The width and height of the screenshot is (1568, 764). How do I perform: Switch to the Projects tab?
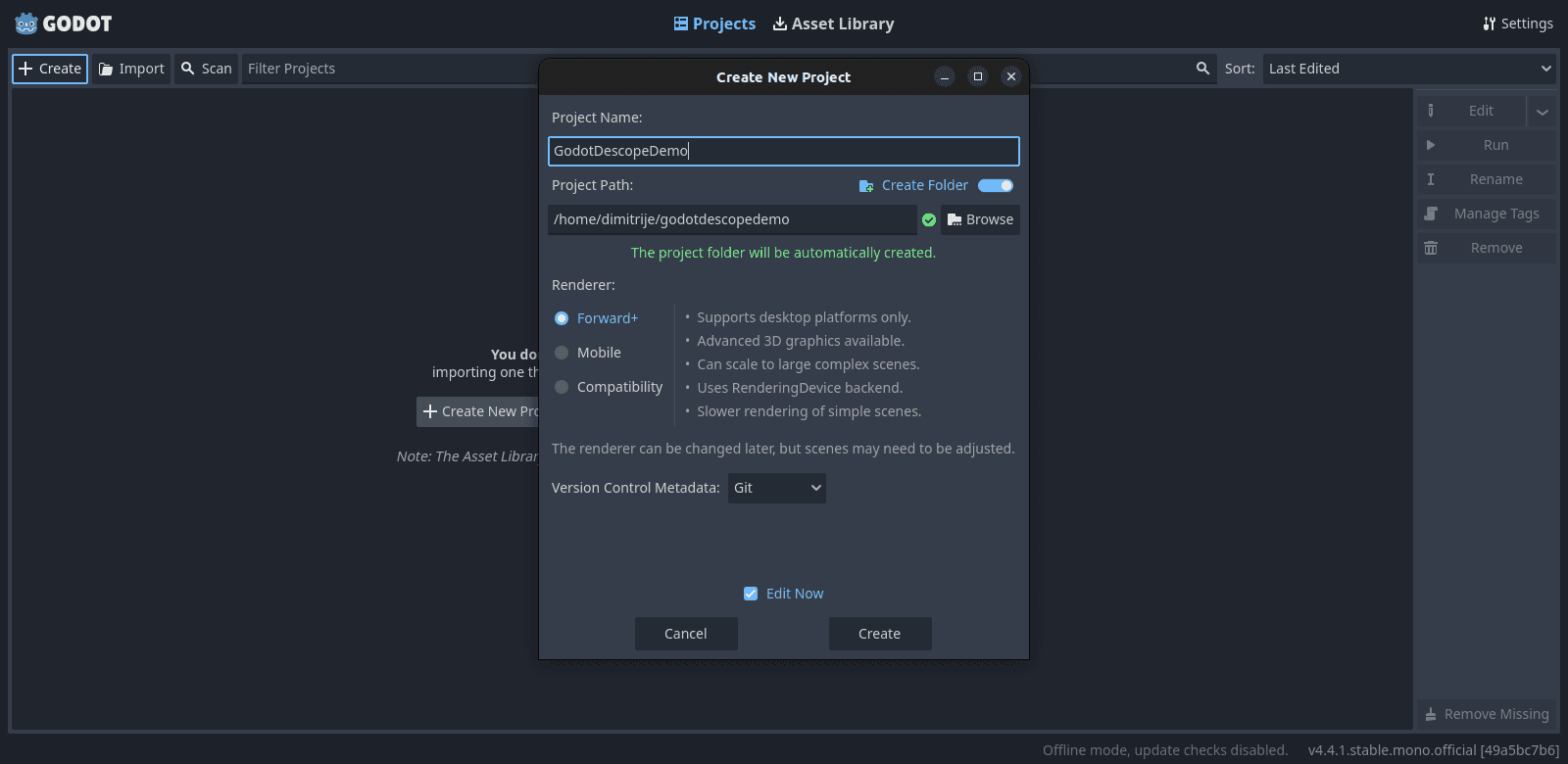714,24
